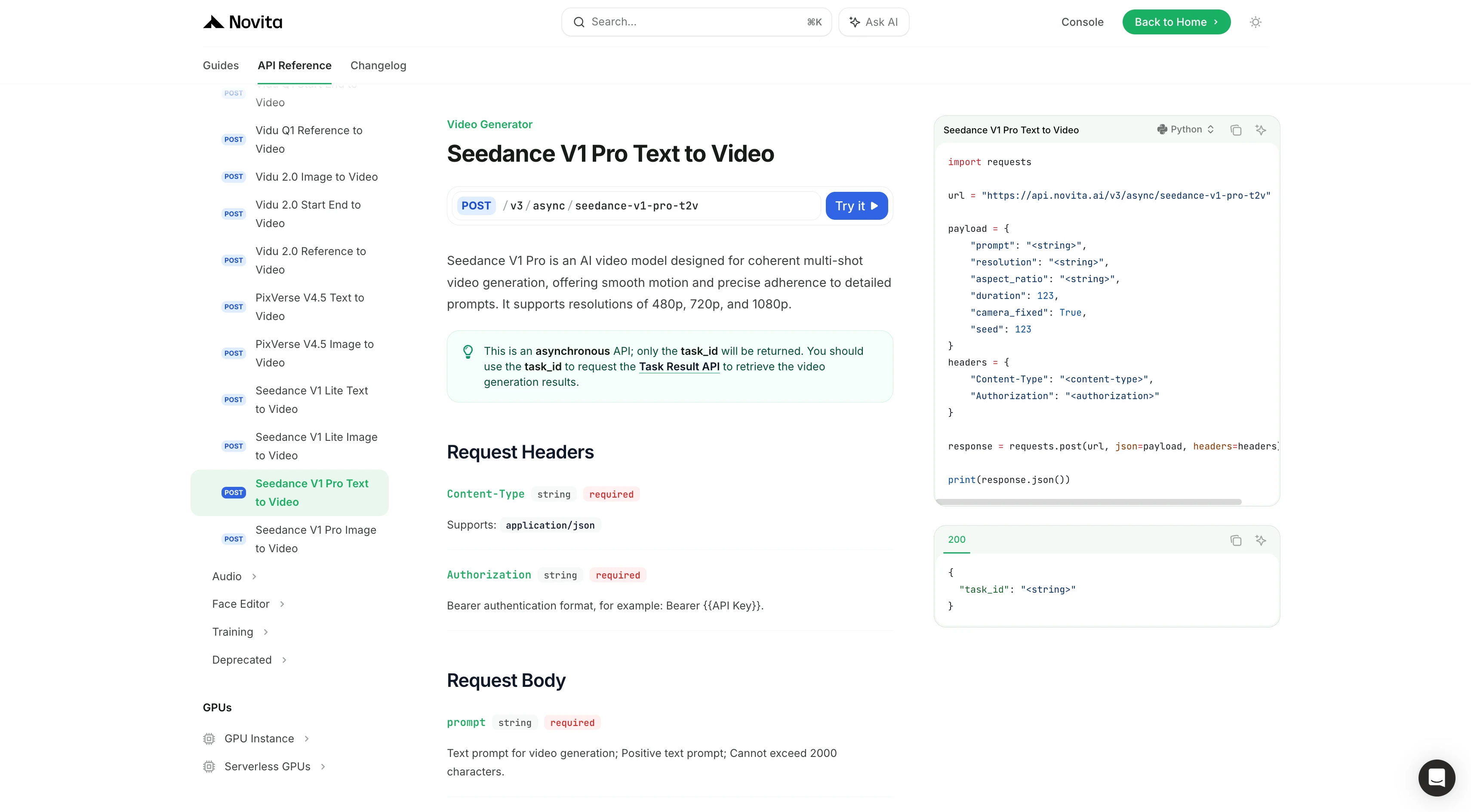The image size is (1471, 812).
Task: Toggle the light/dark theme sun icon
Action: coord(1255,22)
